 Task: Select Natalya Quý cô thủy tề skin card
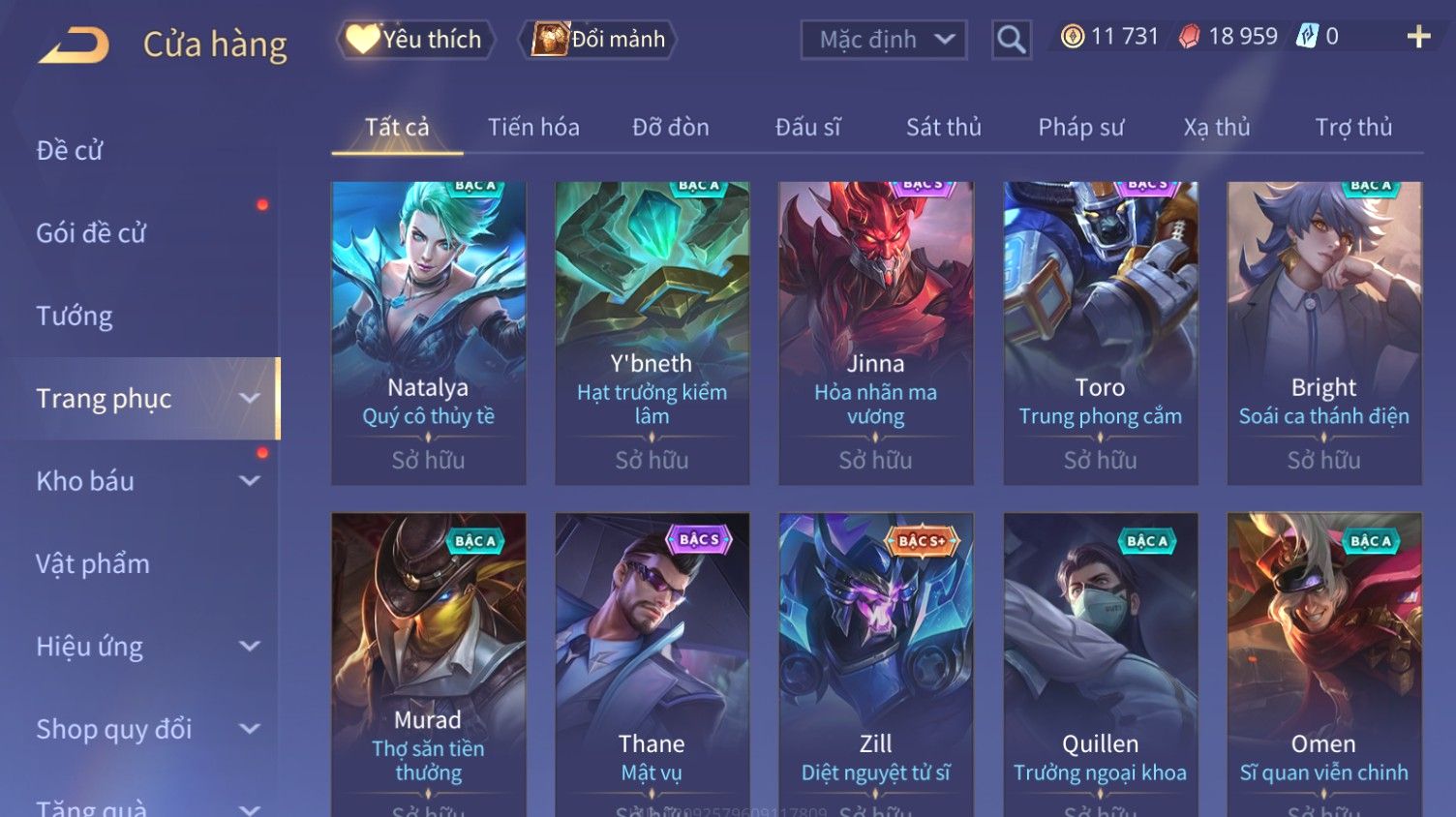click(x=428, y=333)
